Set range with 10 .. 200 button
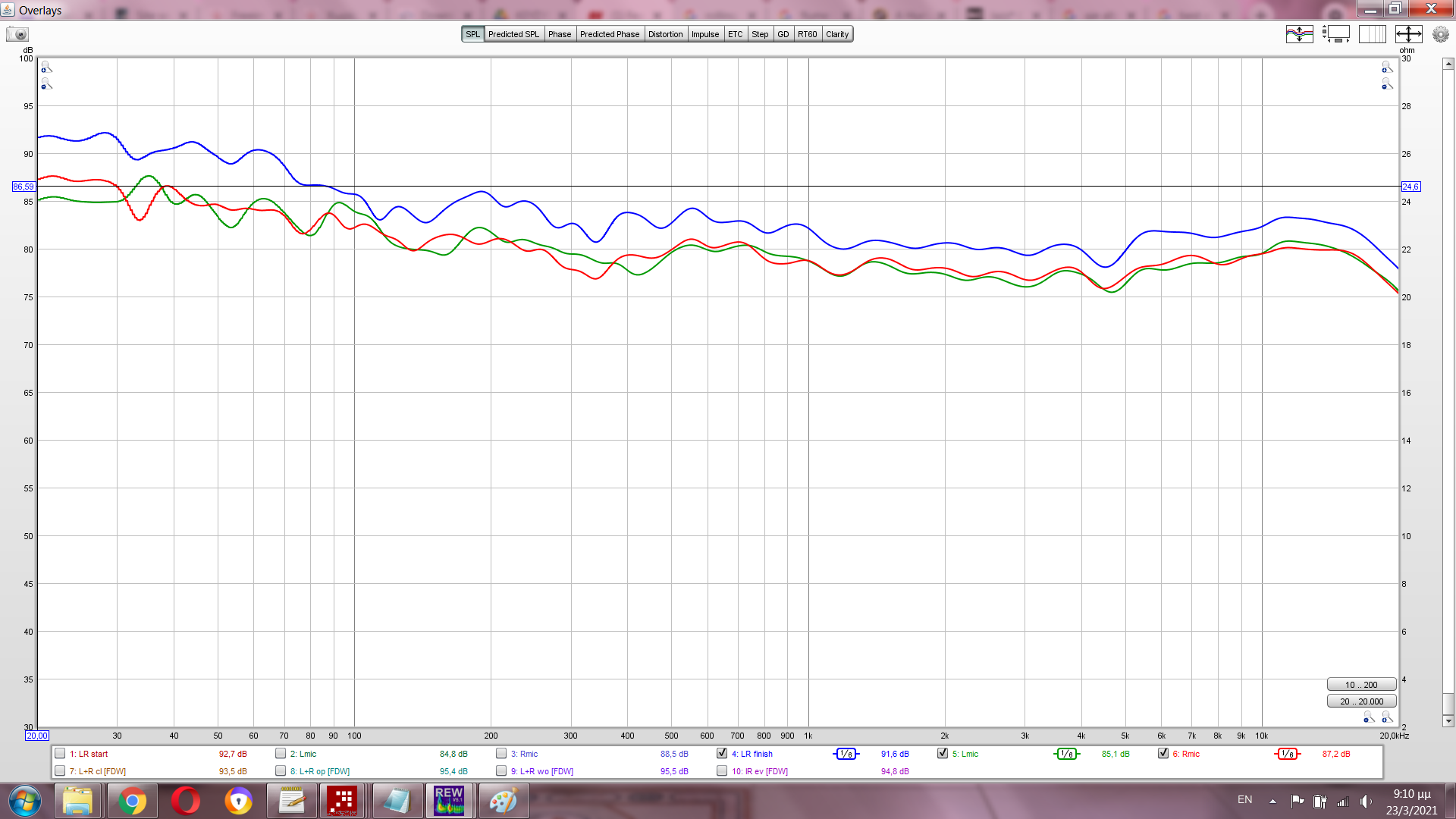1456x819 pixels. point(1361,685)
